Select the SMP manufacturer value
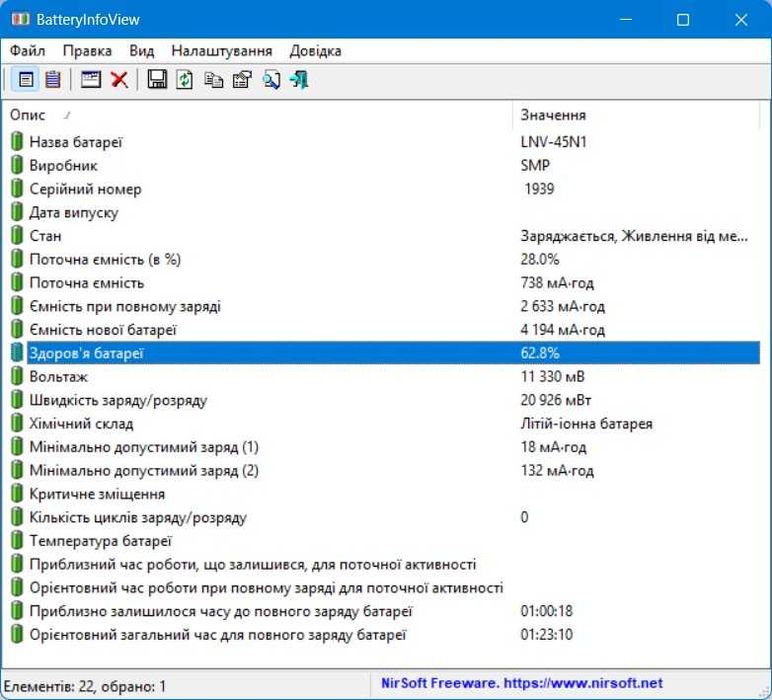772x700 pixels. tap(535, 165)
